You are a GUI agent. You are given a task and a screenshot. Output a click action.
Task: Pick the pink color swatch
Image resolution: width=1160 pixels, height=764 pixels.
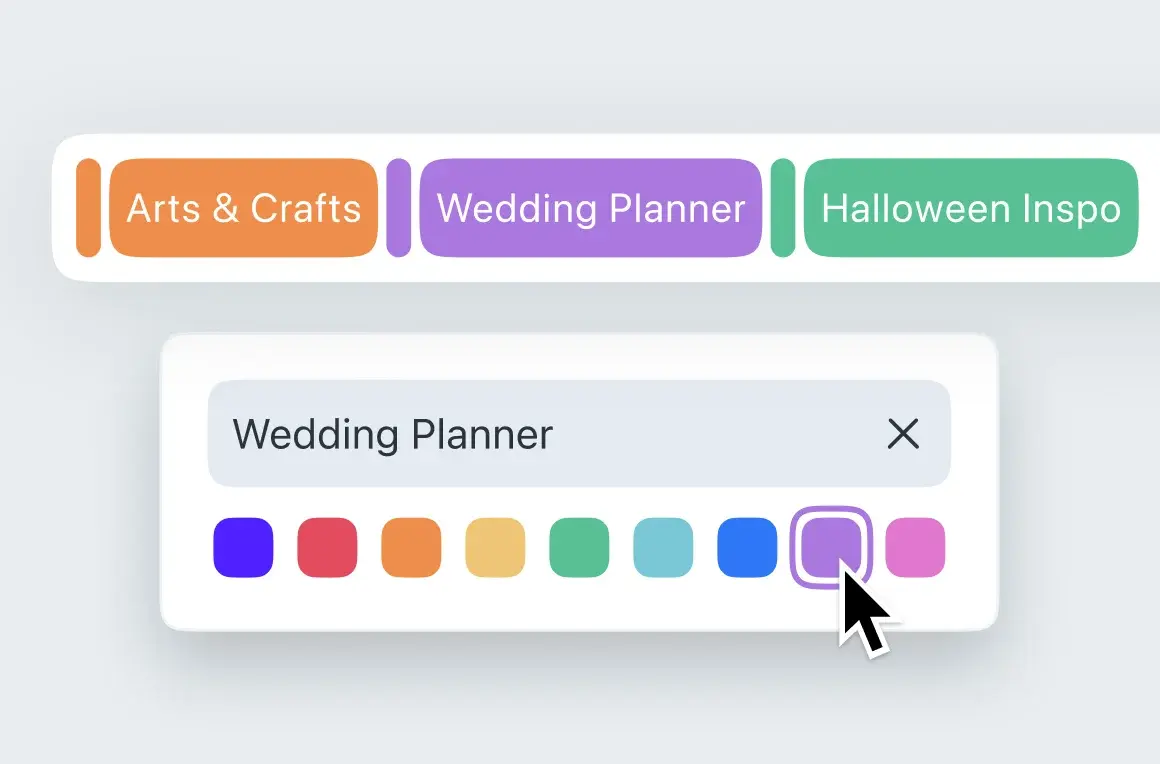915,547
